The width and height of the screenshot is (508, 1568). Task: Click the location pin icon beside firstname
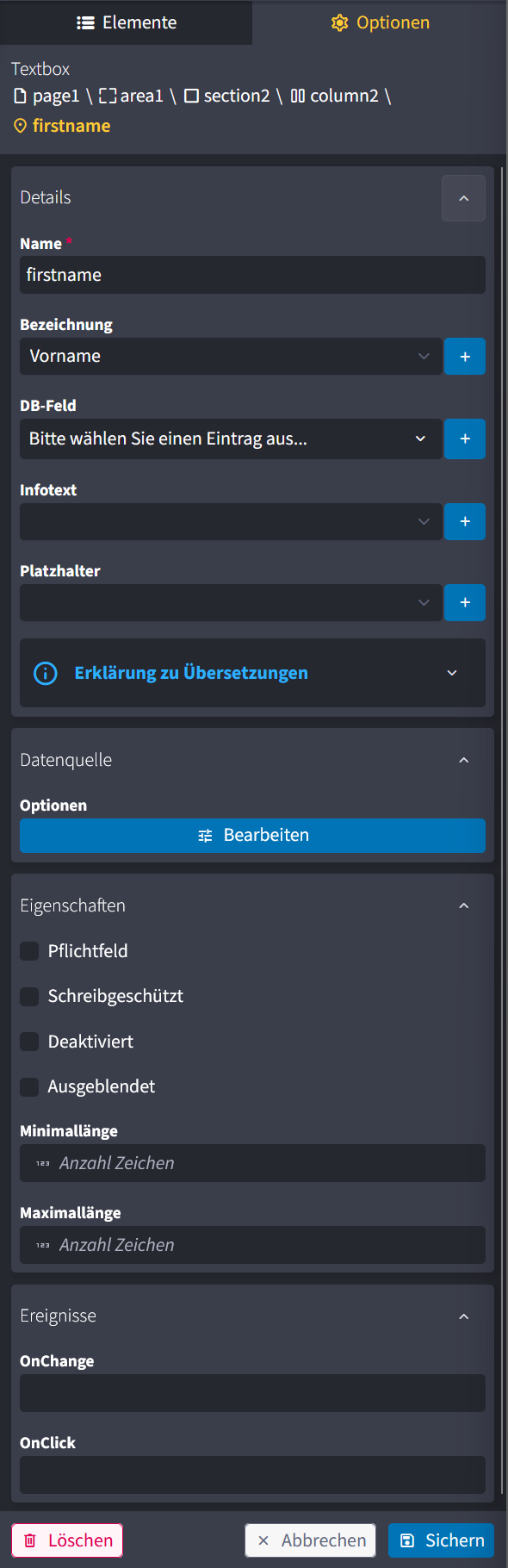click(21, 126)
